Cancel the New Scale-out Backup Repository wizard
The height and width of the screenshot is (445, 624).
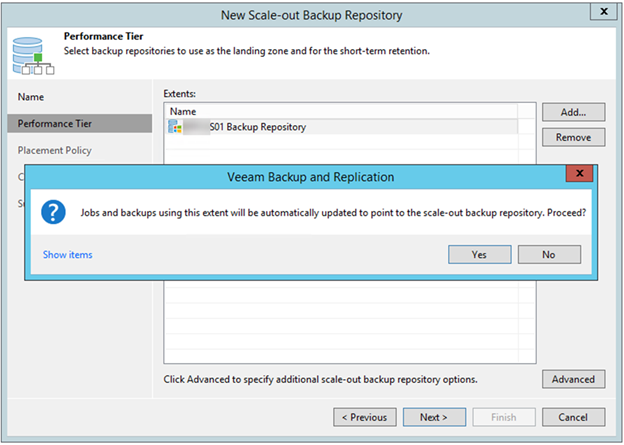[x=573, y=417]
